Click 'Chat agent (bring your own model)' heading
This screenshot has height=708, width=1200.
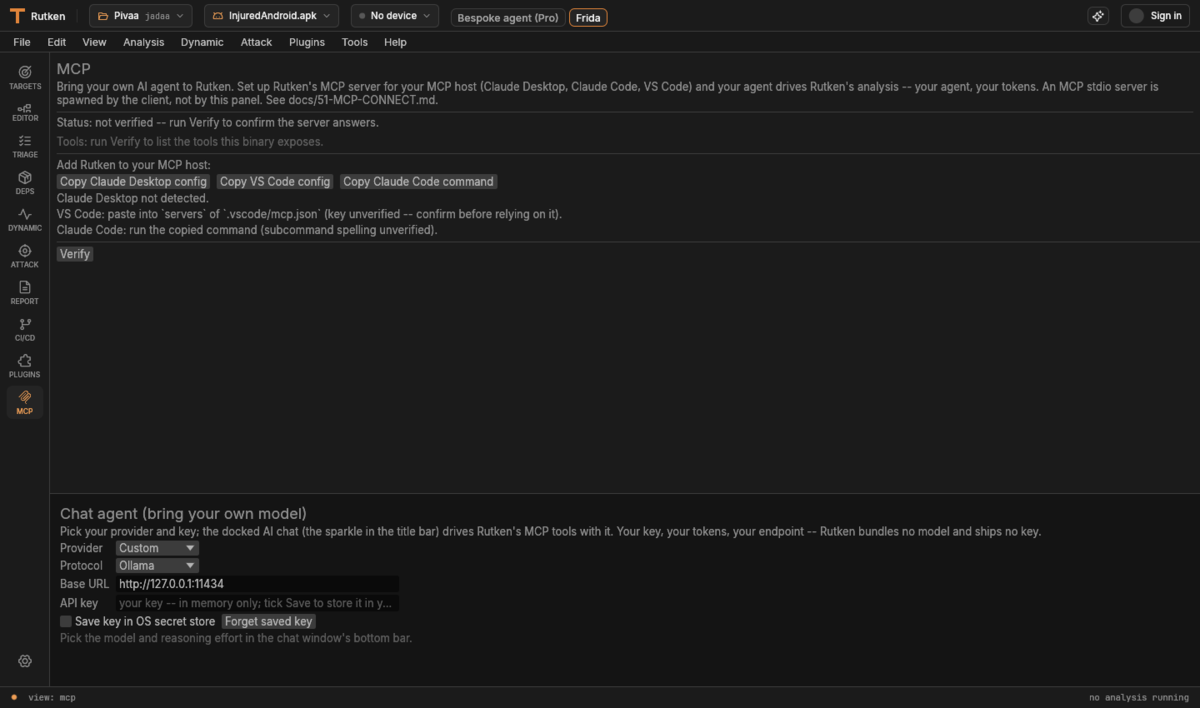(183, 514)
